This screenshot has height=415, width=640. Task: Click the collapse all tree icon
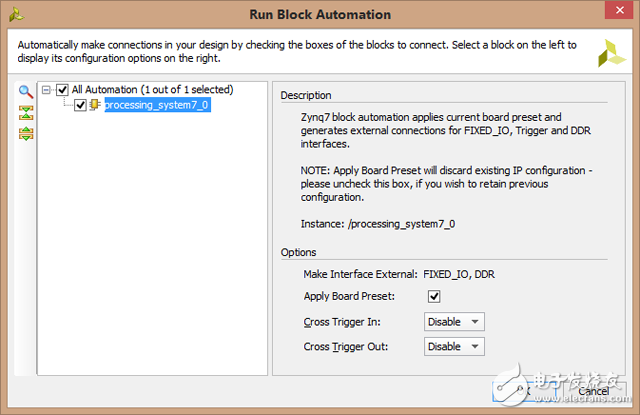pyautogui.click(x=26, y=113)
